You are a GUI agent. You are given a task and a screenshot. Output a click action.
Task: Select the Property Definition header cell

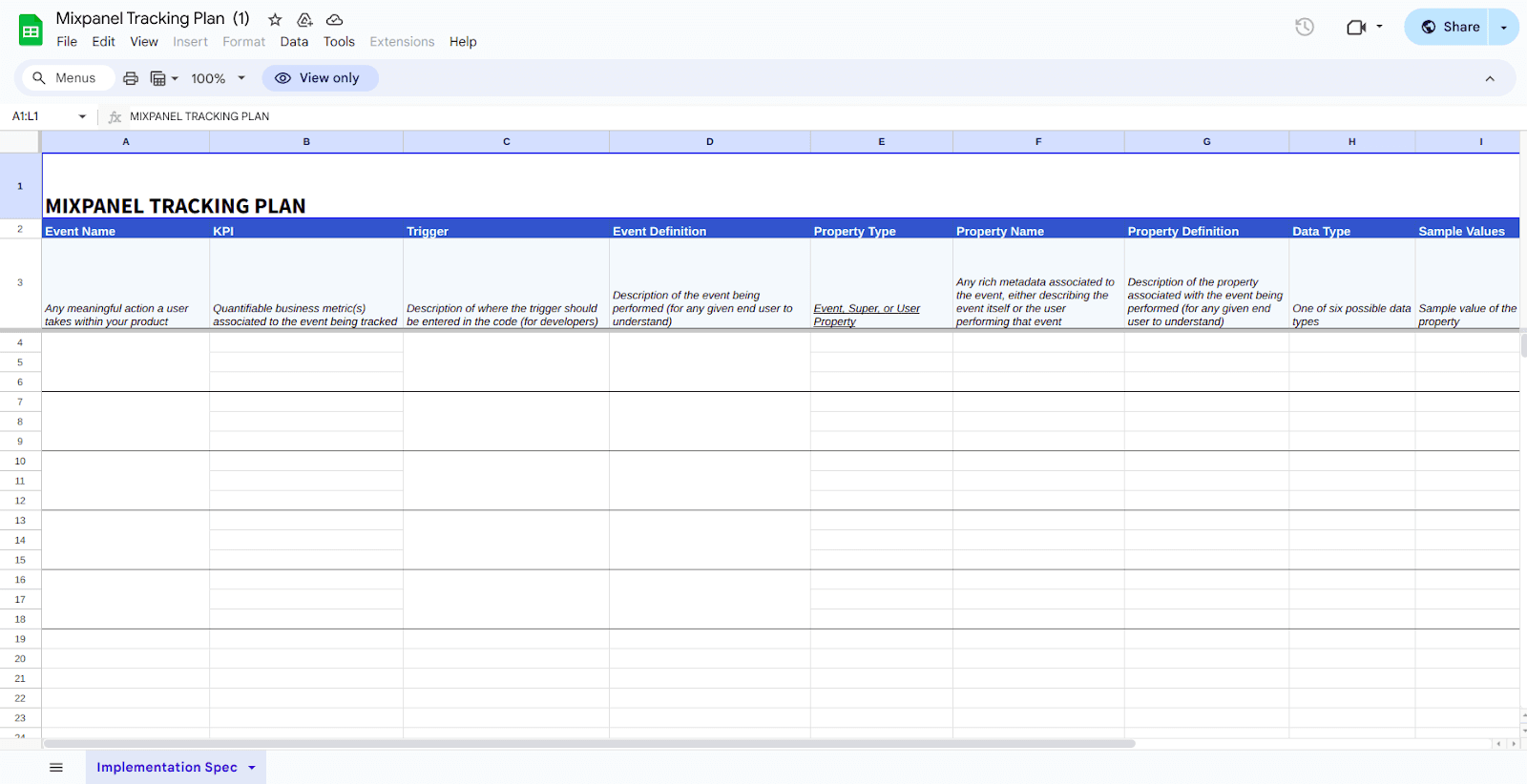point(1206,229)
